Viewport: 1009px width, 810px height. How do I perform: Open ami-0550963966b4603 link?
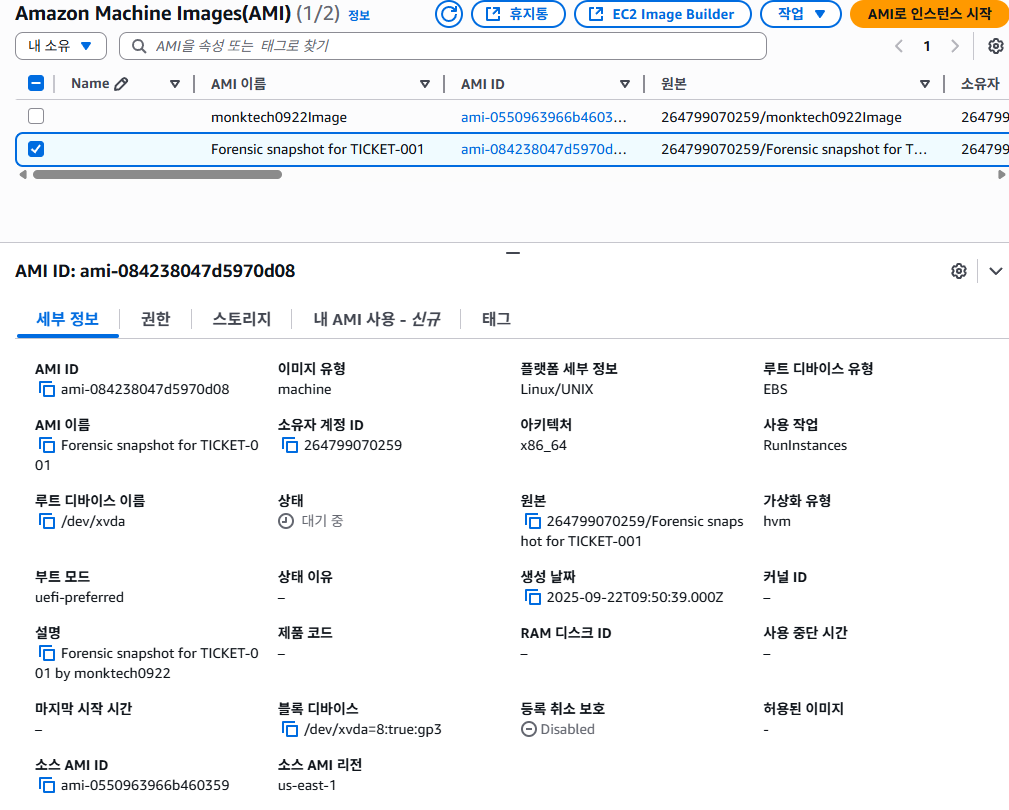coord(543,117)
